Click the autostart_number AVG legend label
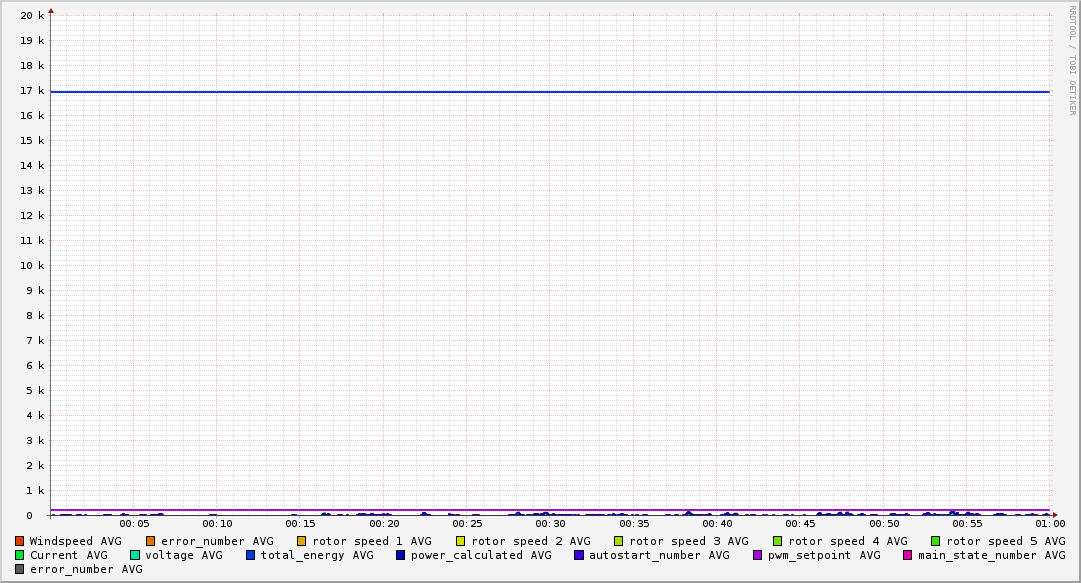Image resolution: width=1081 pixels, height=583 pixels. pos(659,555)
